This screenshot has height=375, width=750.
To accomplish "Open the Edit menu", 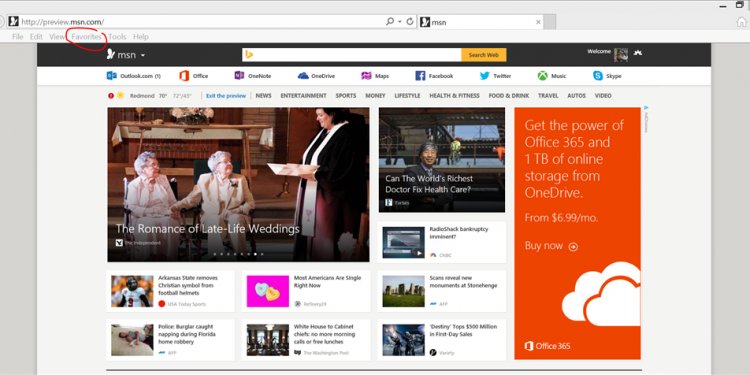I will tap(36, 36).
